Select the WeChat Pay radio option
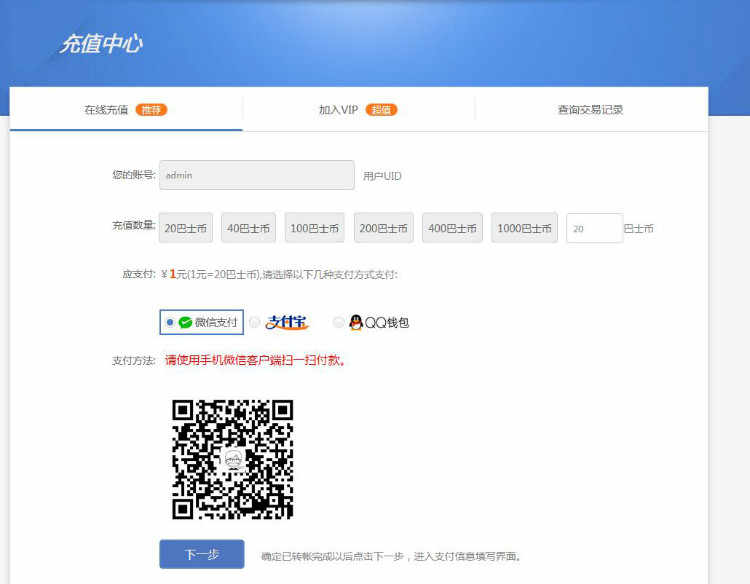This screenshot has height=584, width=750. (x=170, y=322)
